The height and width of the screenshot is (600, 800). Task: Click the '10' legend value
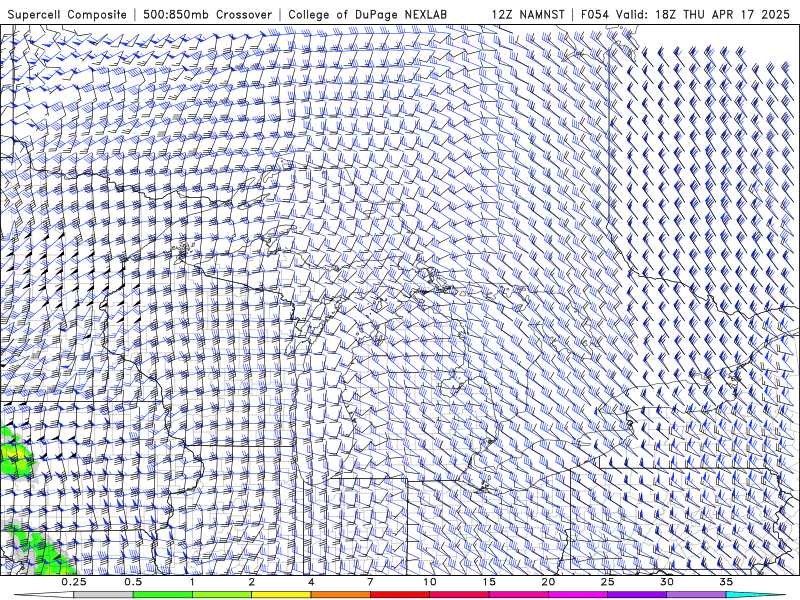pos(430,582)
